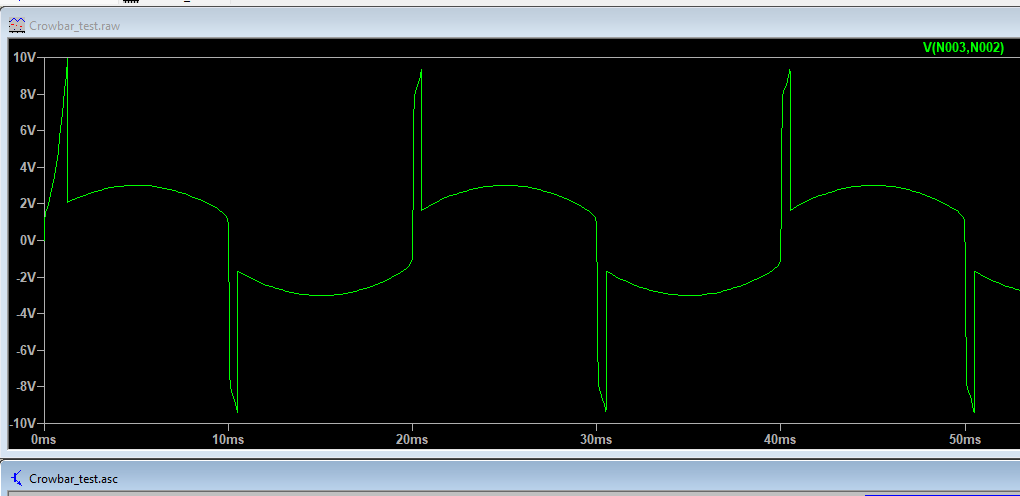Click the -10V label on vertical axis
1020x496 pixels.
point(22,423)
